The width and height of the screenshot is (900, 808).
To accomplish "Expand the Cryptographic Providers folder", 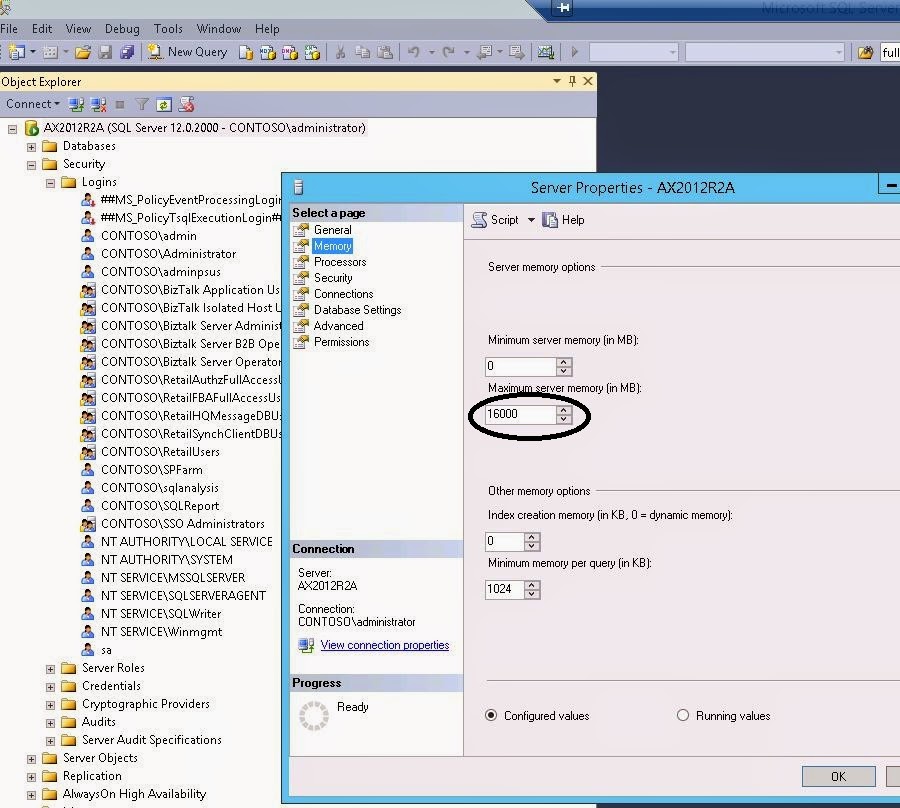I will (x=51, y=705).
